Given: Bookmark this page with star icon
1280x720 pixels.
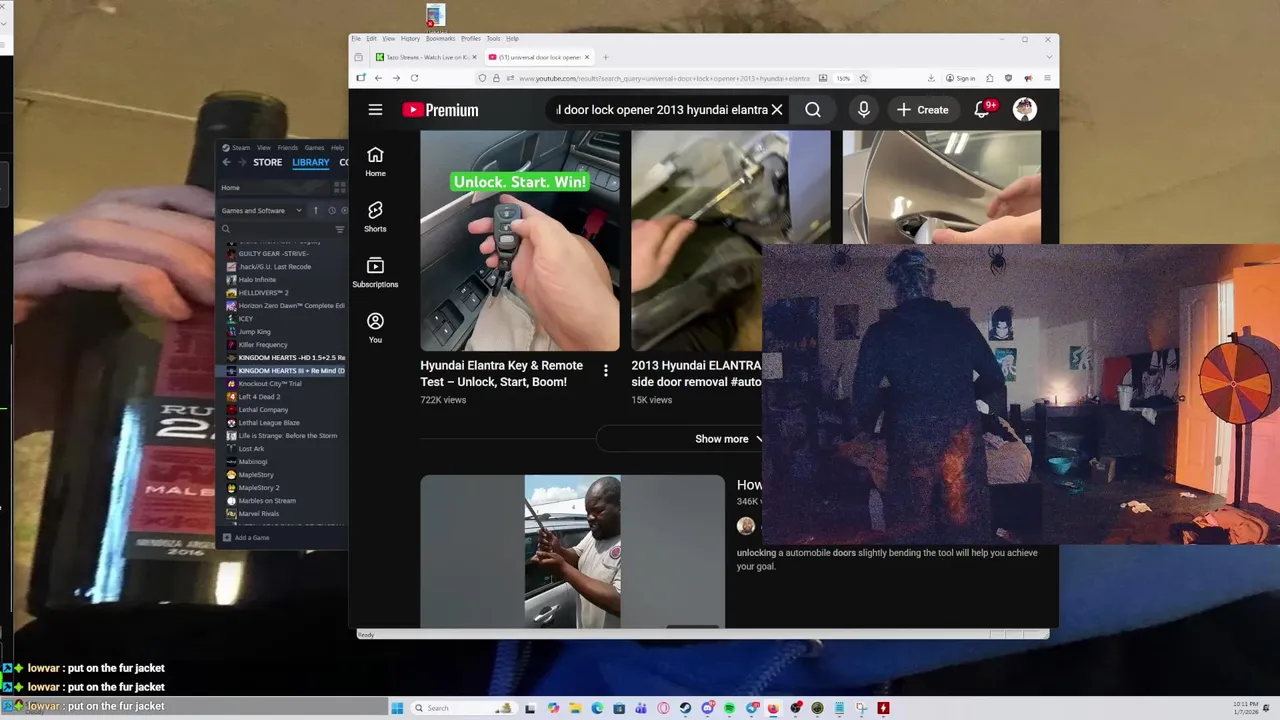Looking at the screenshot, I should coord(863,78).
